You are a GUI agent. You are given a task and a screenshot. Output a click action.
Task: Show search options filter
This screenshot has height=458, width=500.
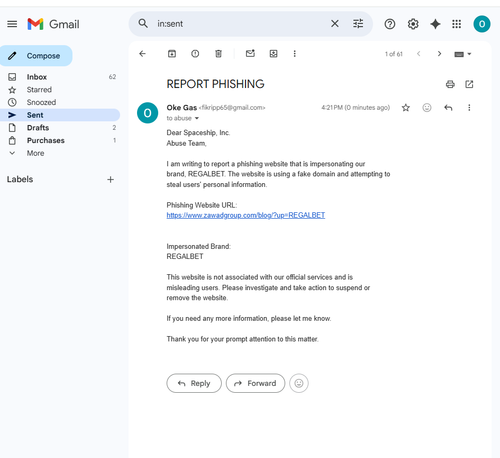coord(358,24)
